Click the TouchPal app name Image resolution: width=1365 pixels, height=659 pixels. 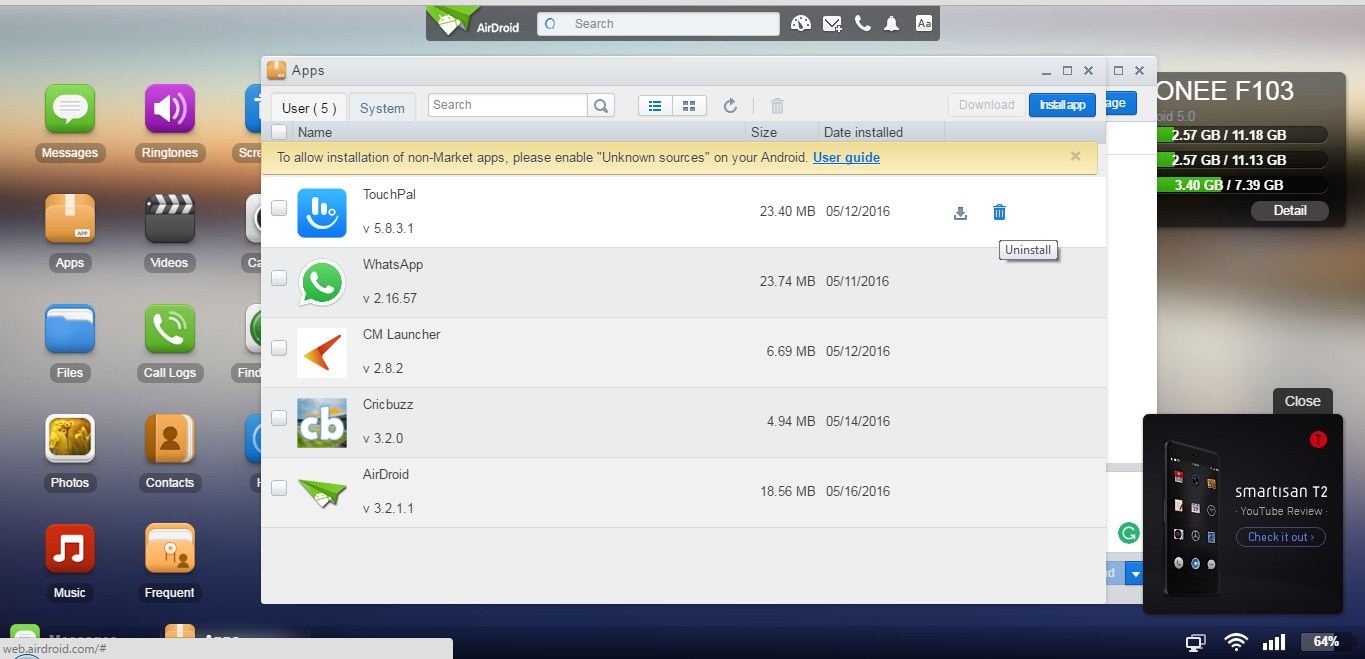point(389,194)
